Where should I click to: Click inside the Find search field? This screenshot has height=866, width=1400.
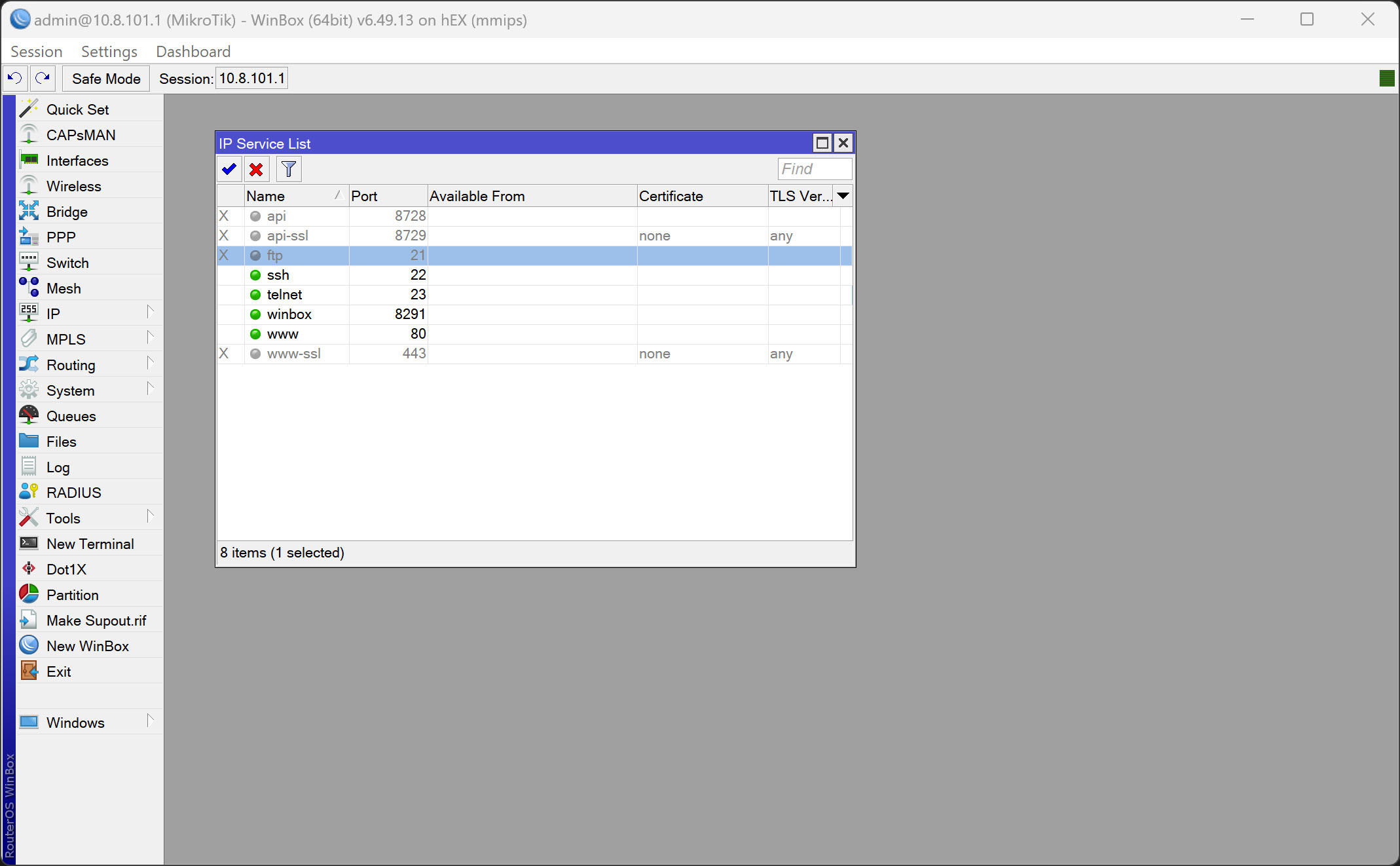pos(814,168)
